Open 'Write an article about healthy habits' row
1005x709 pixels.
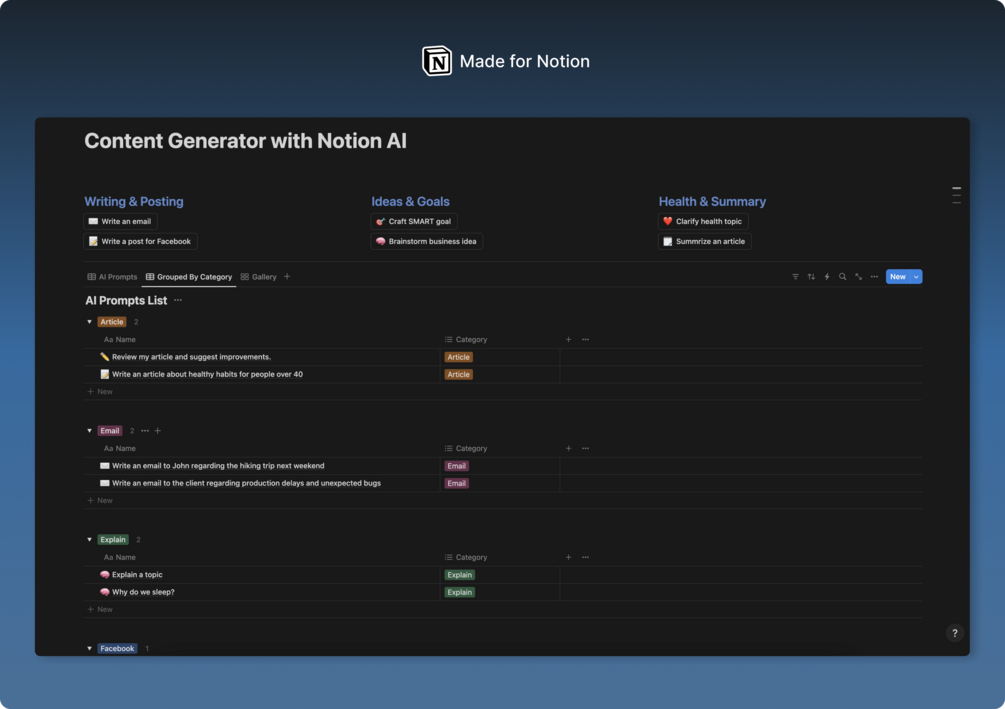click(x=208, y=374)
